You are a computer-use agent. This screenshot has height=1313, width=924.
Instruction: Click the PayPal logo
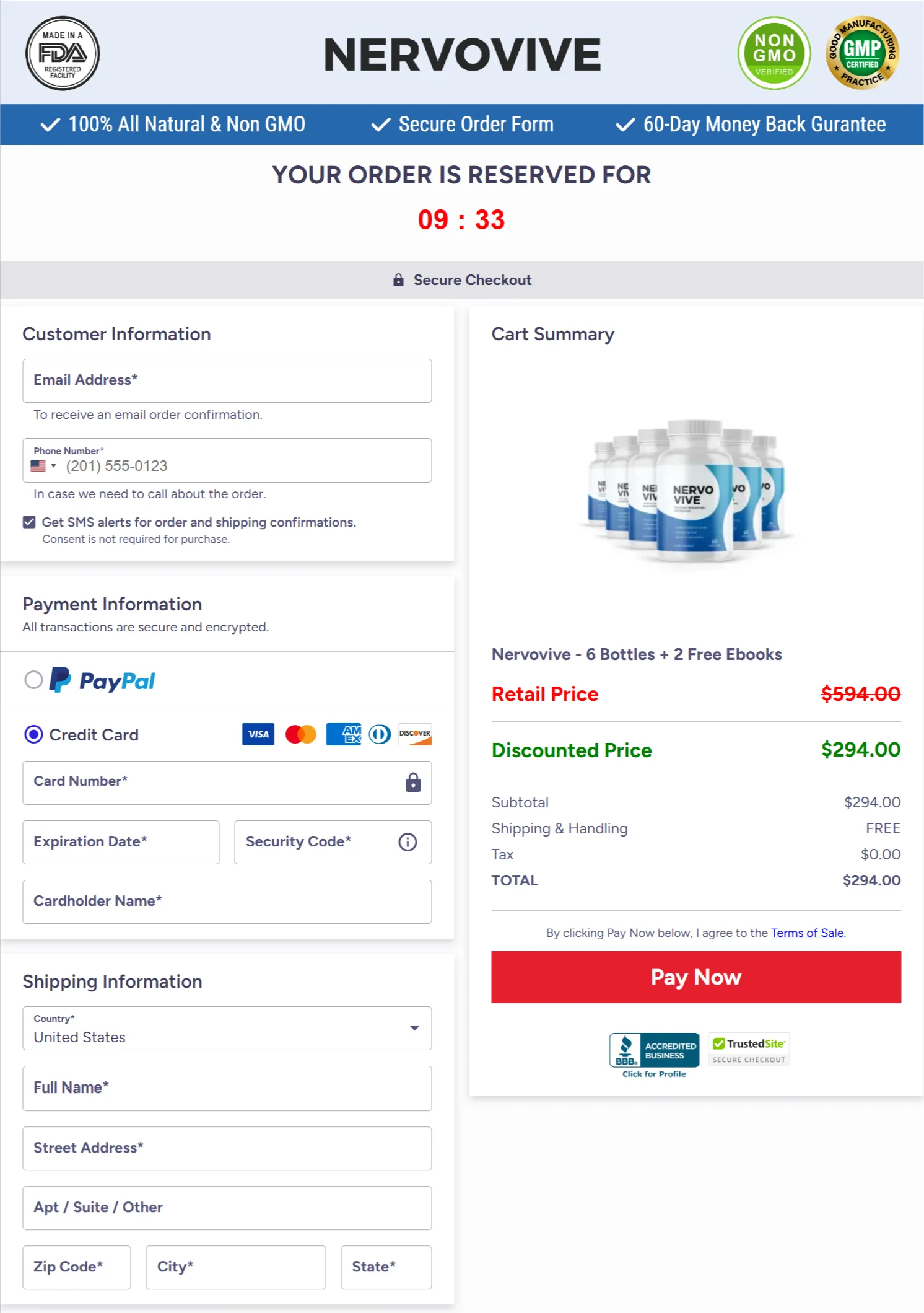click(103, 680)
